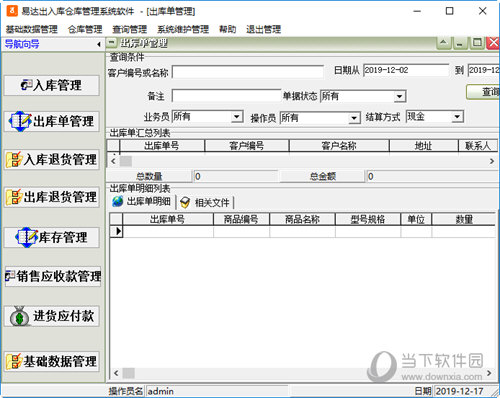Select the detail row pointer marker
This screenshot has width=500, height=398.
tap(116, 231)
